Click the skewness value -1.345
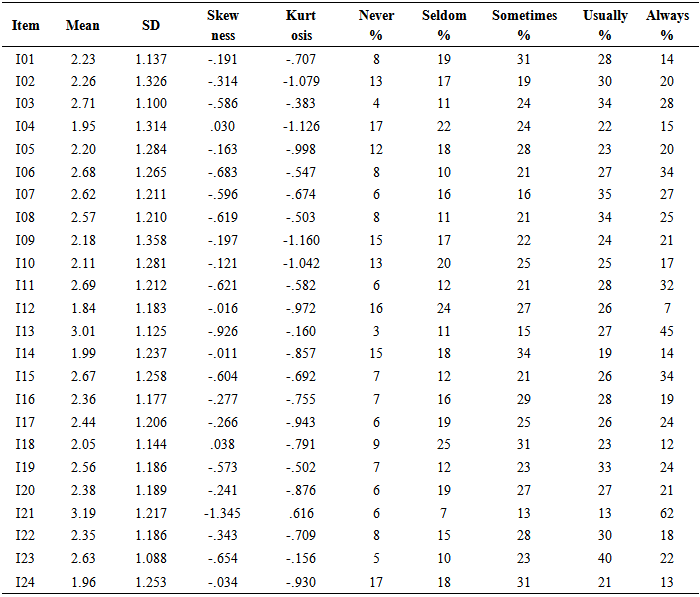Screen dimensions: 700x597 (223, 513)
